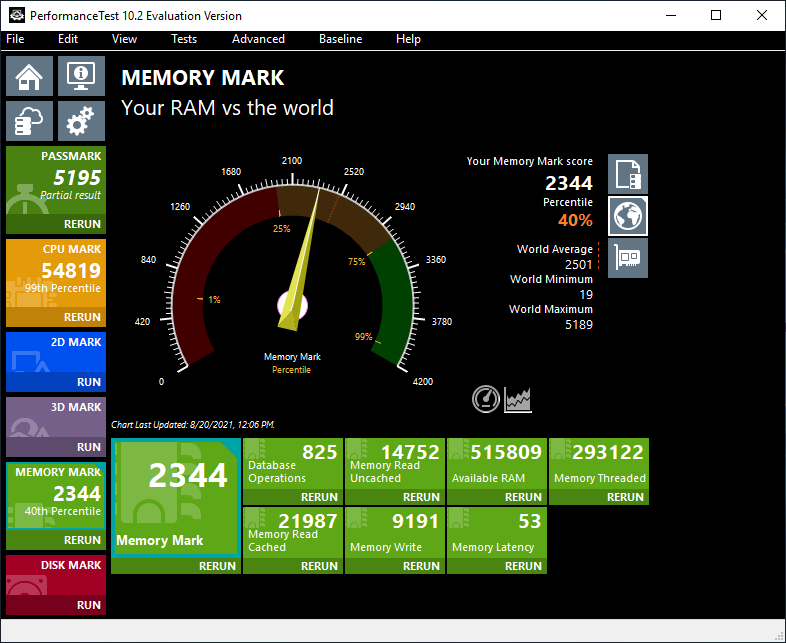The width and height of the screenshot is (786, 643).
Task: Select the 2D Mark tile
Action: click(x=56, y=352)
